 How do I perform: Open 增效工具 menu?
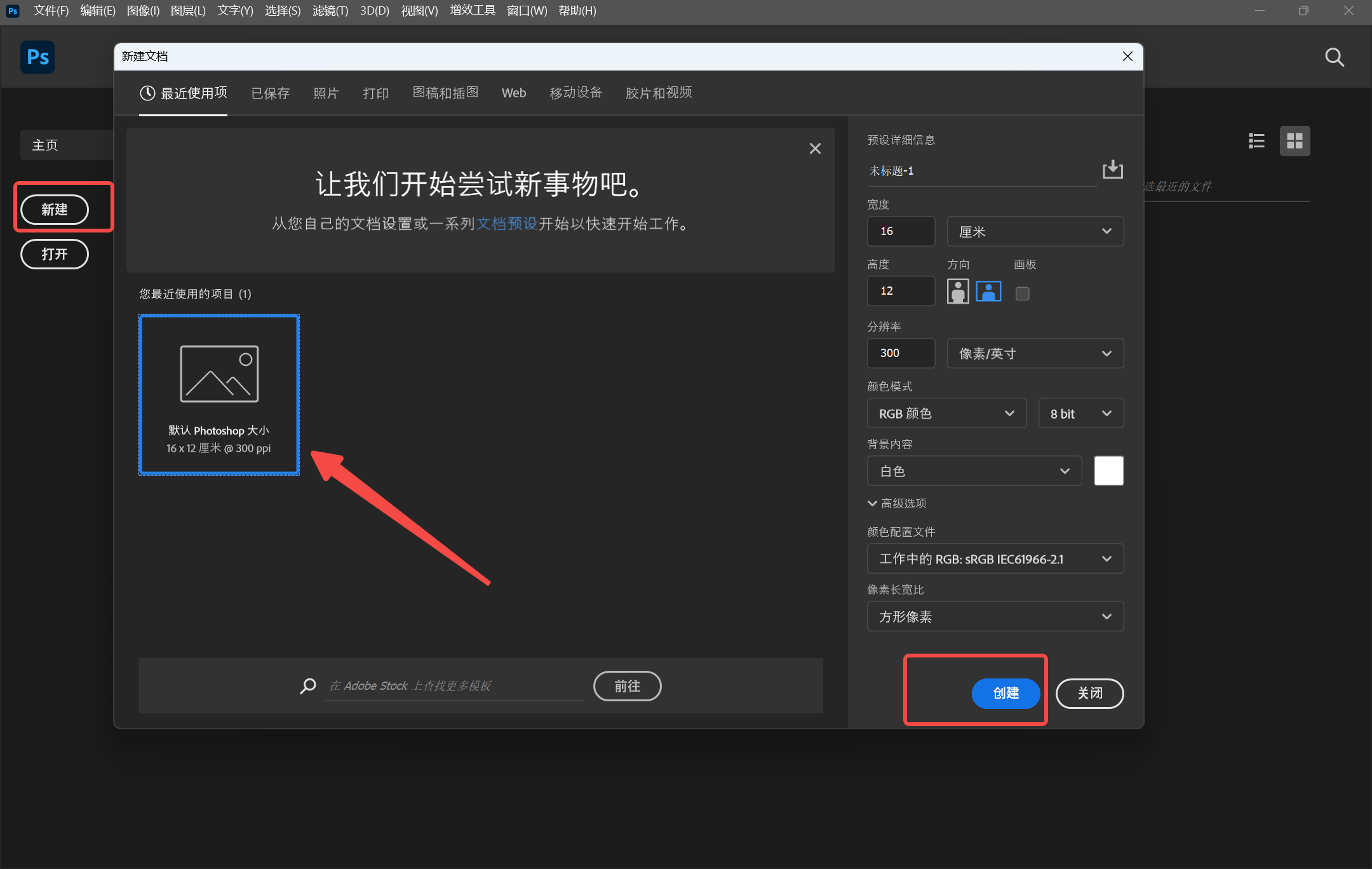[473, 11]
